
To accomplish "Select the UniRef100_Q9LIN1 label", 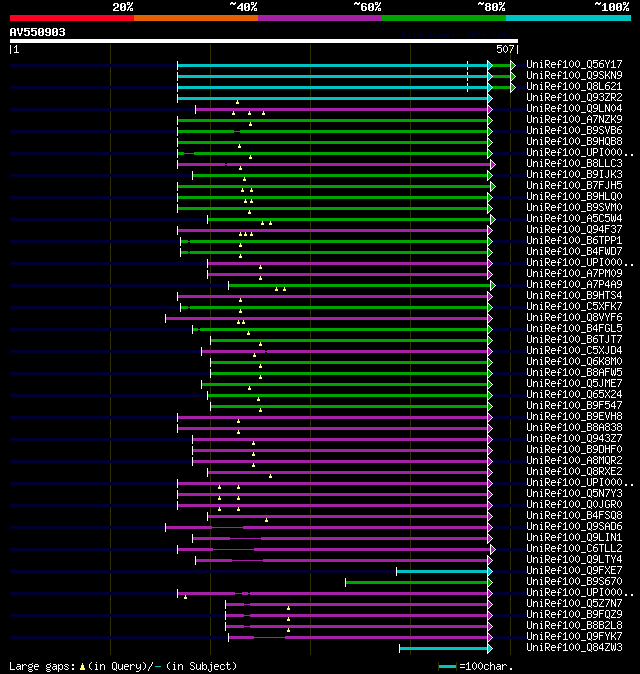I will [x=574, y=538].
